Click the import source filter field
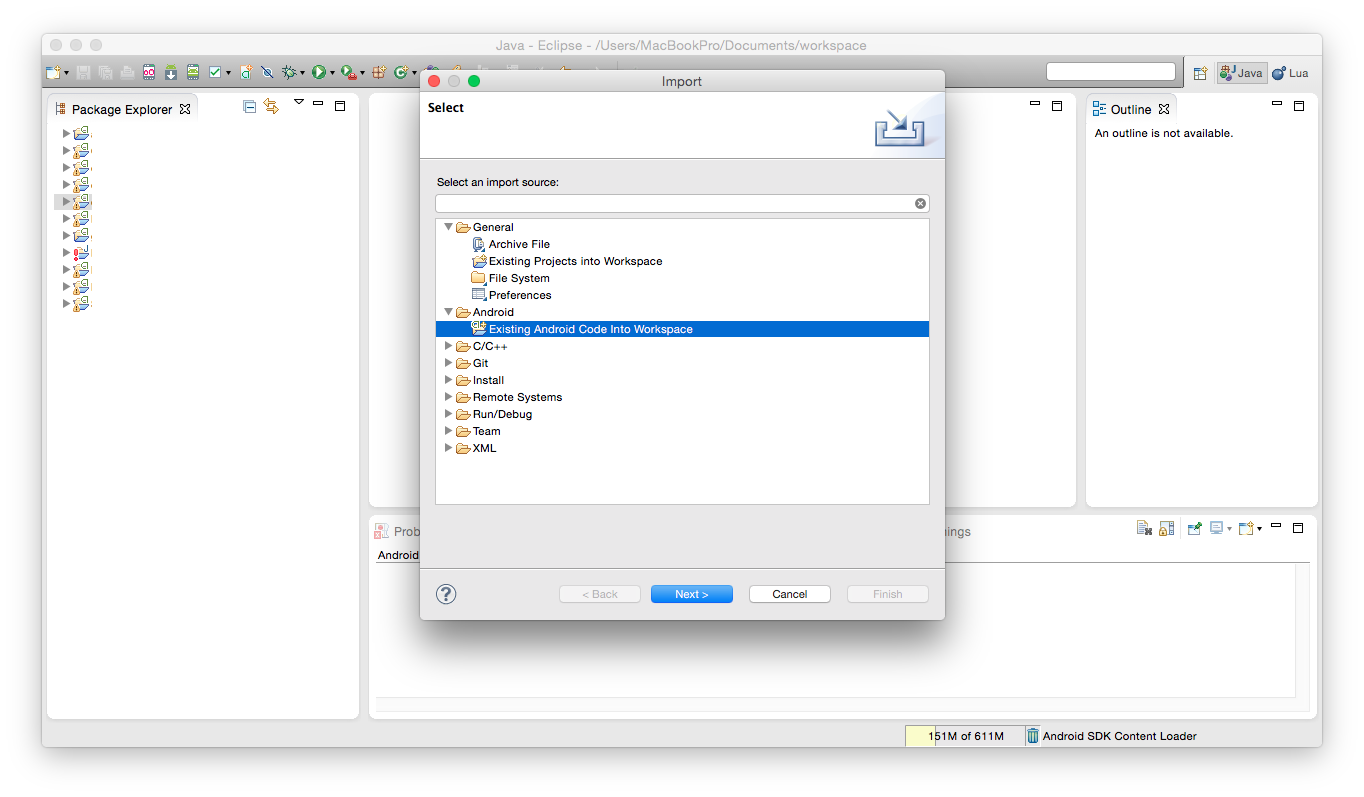Viewport: 1364px width, 797px height. tap(682, 203)
